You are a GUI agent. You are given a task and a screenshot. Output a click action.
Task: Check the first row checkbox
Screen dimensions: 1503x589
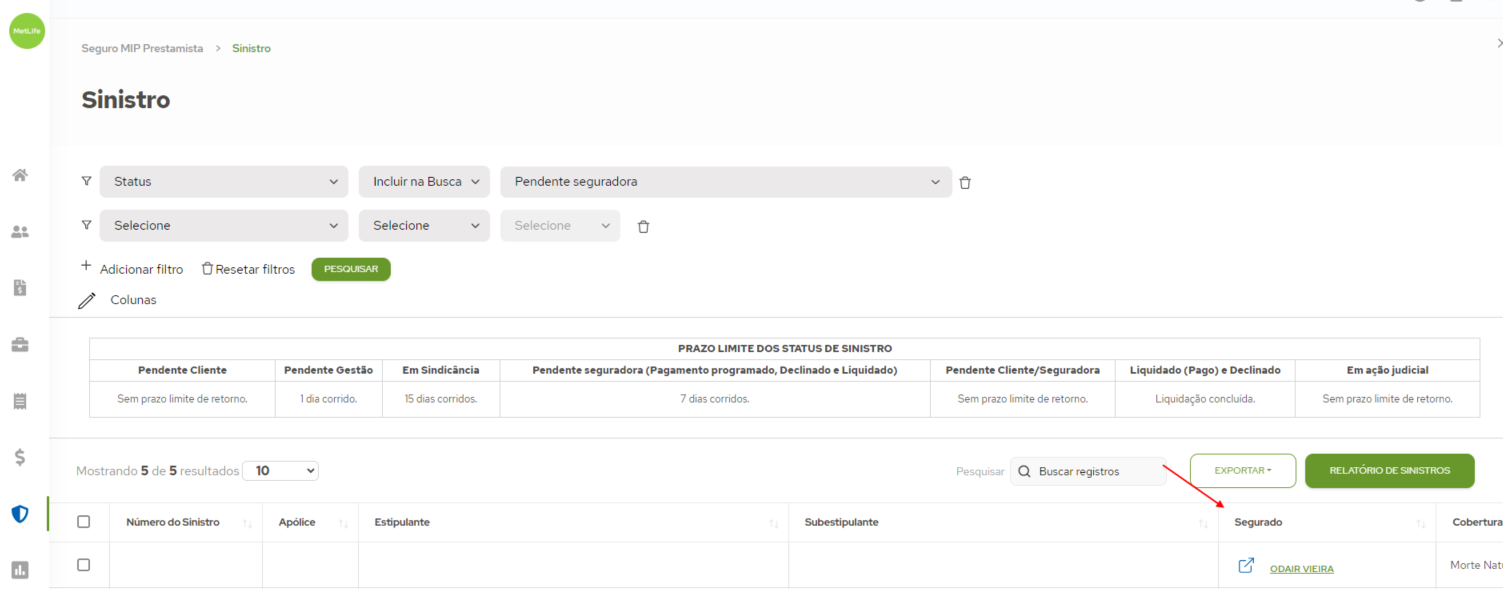pos(84,565)
